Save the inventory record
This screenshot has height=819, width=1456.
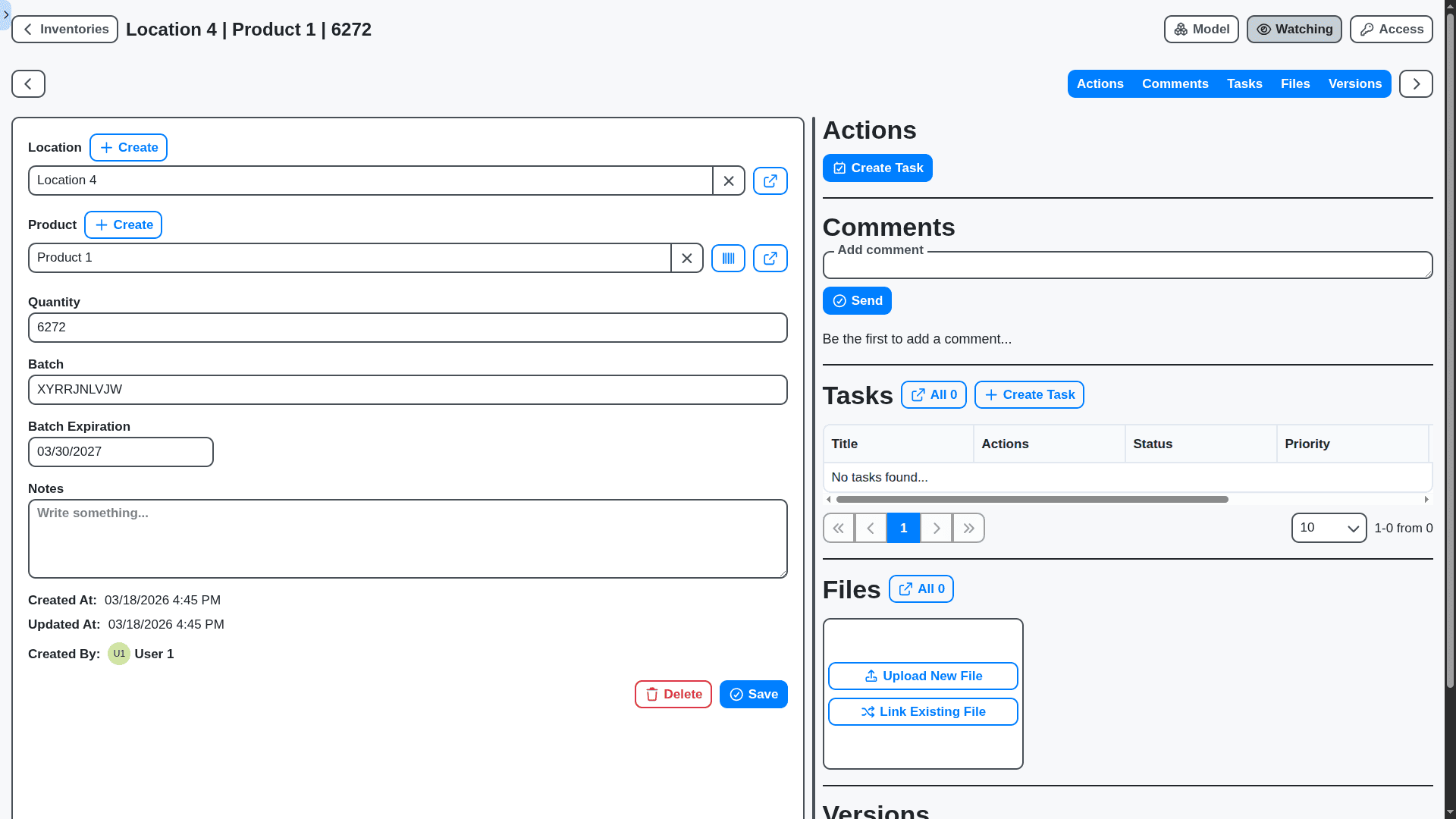753,694
